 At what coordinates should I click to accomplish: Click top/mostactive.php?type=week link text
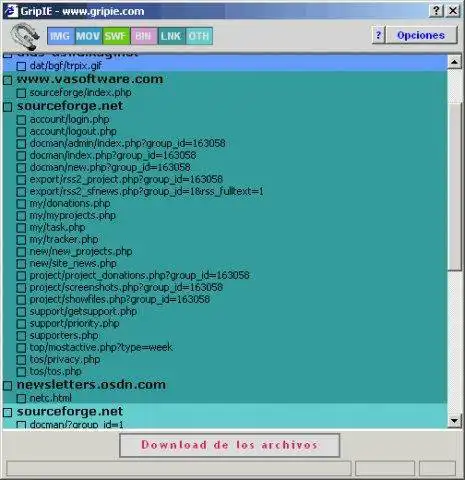point(101,347)
